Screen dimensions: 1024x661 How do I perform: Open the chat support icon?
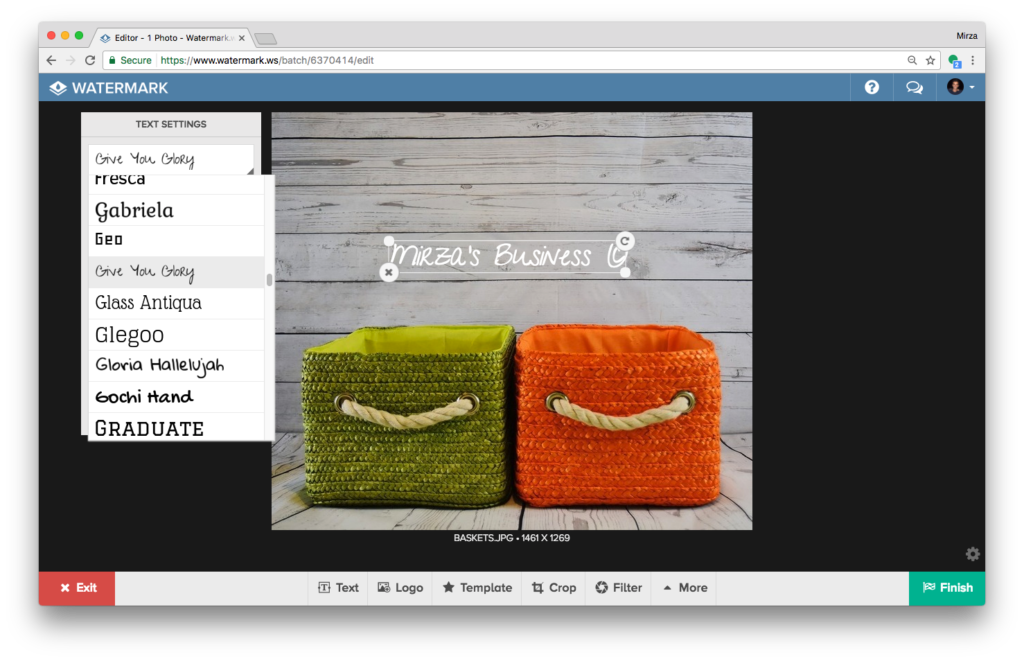tap(914, 88)
